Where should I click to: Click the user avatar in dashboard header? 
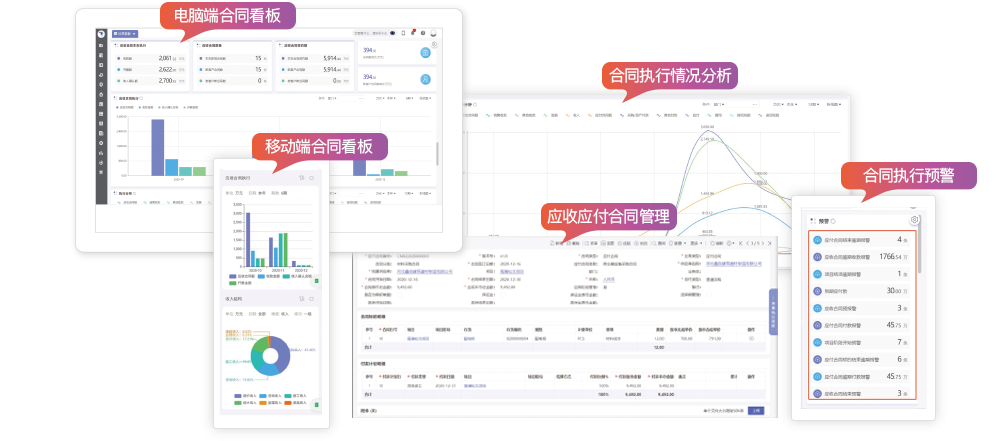point(433,33)
